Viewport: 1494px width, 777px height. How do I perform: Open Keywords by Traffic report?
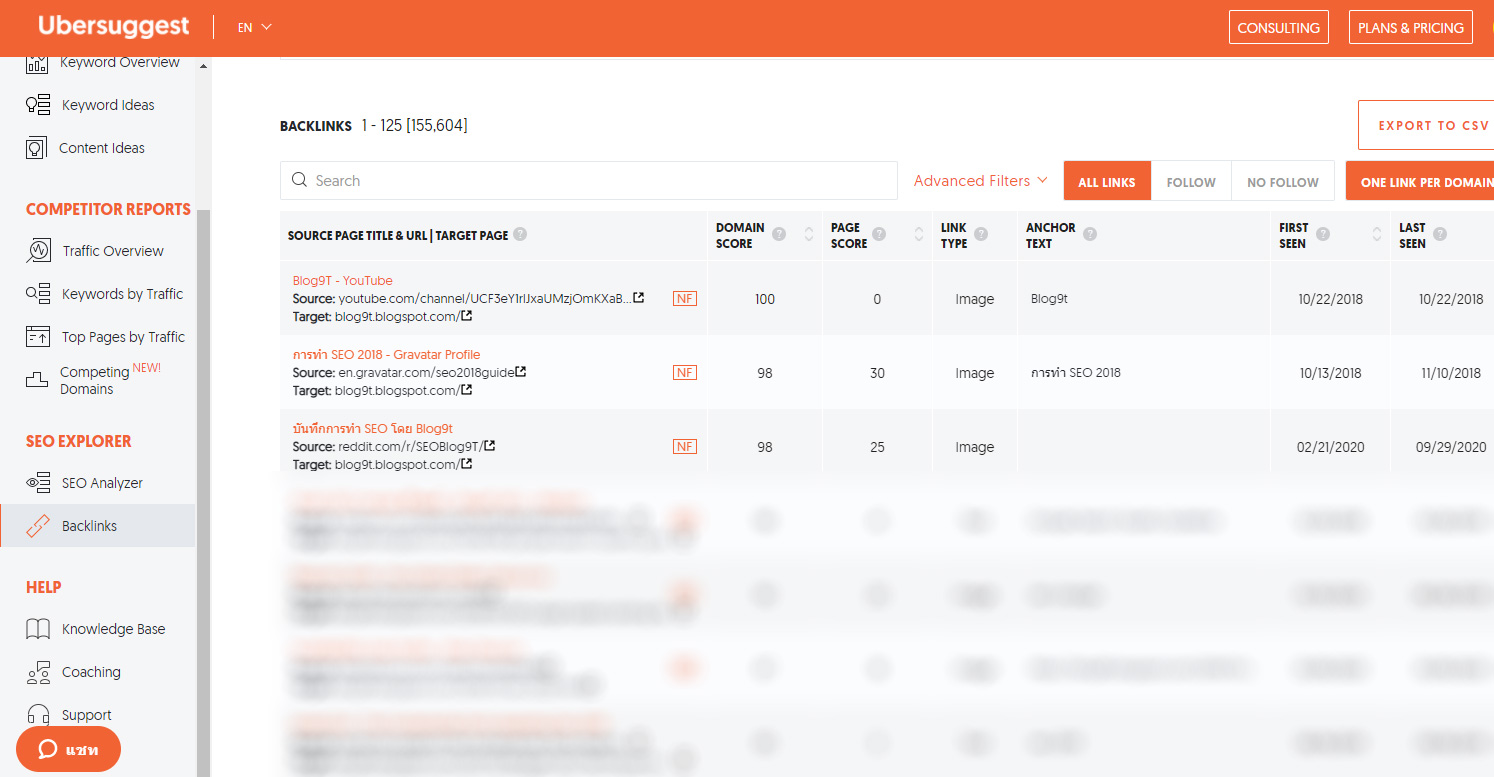pyautogui.click(x=122, y=294)
